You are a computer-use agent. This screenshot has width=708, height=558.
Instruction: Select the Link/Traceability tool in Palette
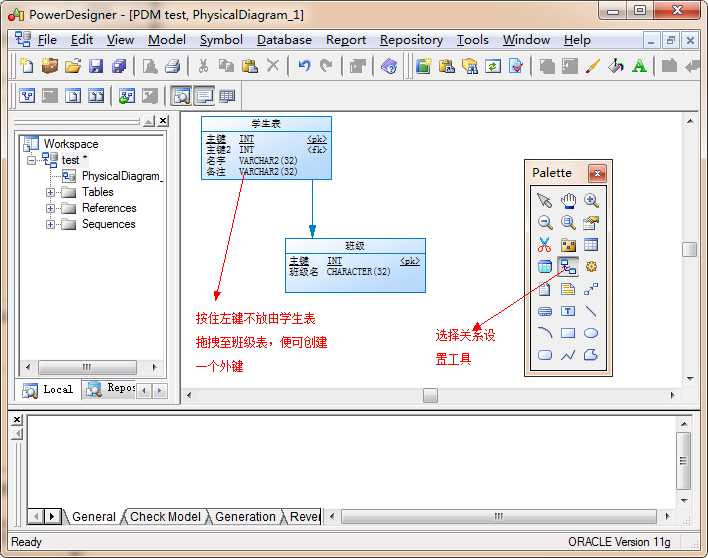pyautogui.click(x=591, y=289)
